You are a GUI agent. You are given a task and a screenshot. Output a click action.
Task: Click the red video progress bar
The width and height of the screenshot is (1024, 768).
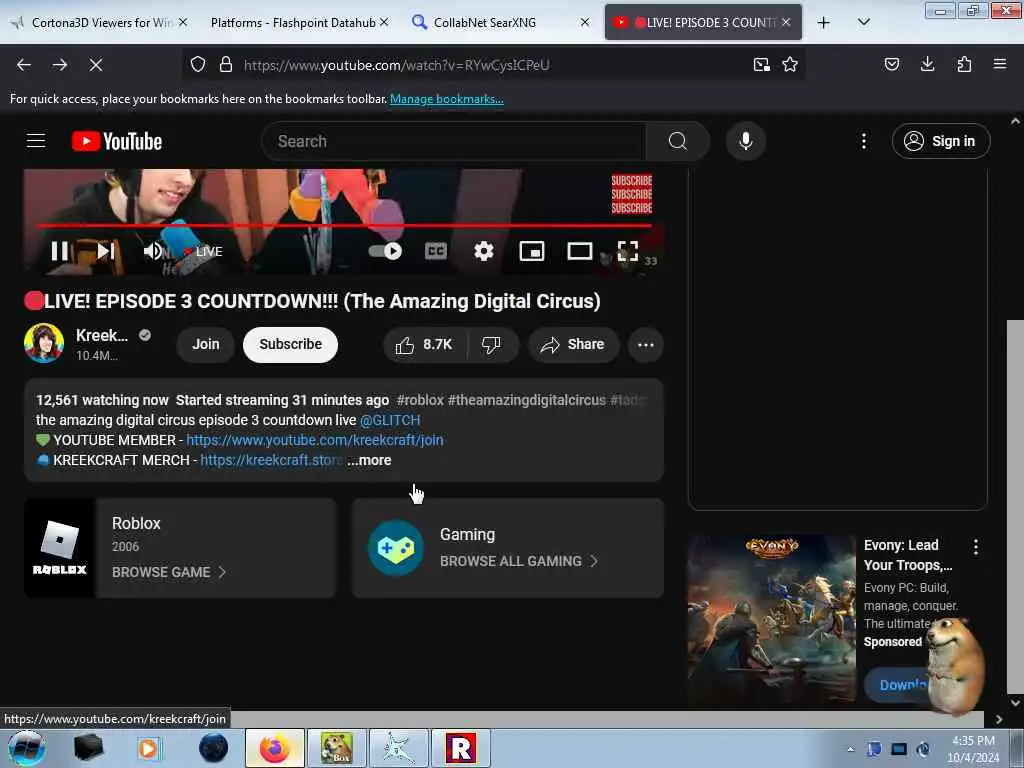[344, 225]
